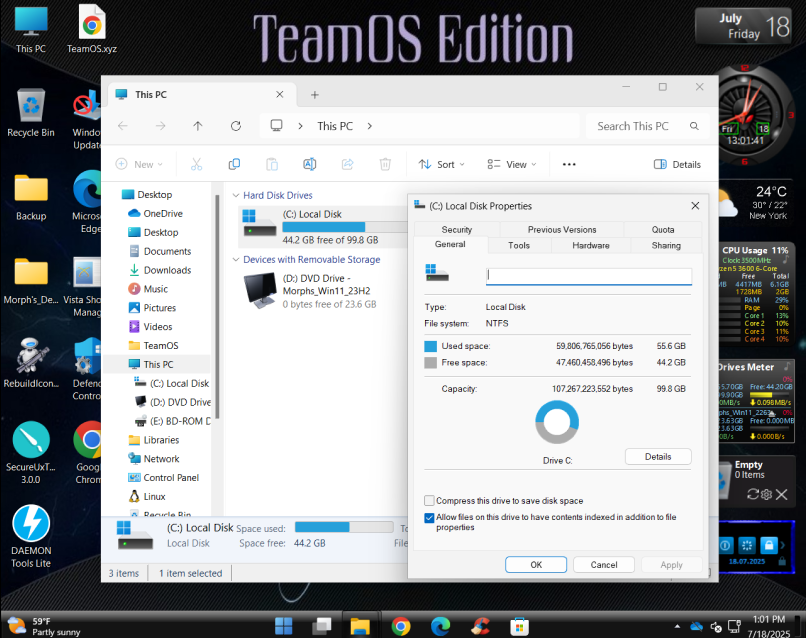The height and width of the screenshot is (638, 806).
Task: Select (D:) DVD Drive in navigation pane
Action: coord(180,402)
